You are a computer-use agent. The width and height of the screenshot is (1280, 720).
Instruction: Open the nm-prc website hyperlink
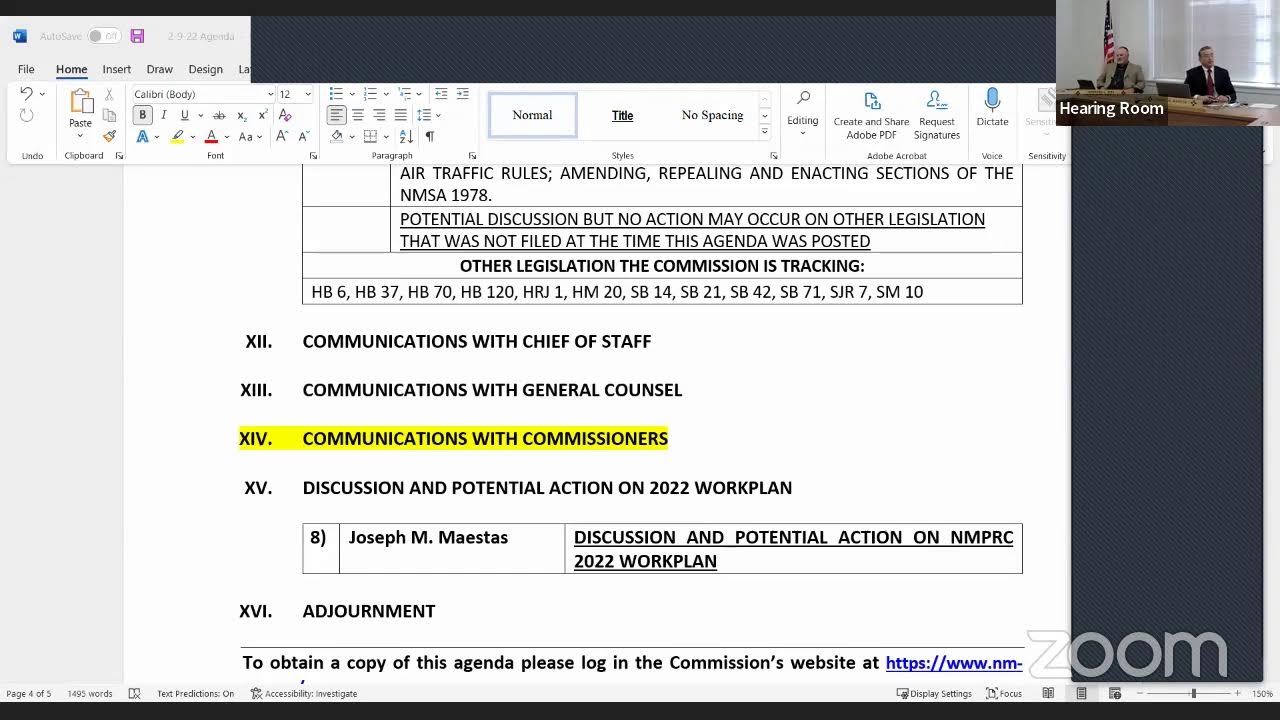coord(954,663)
